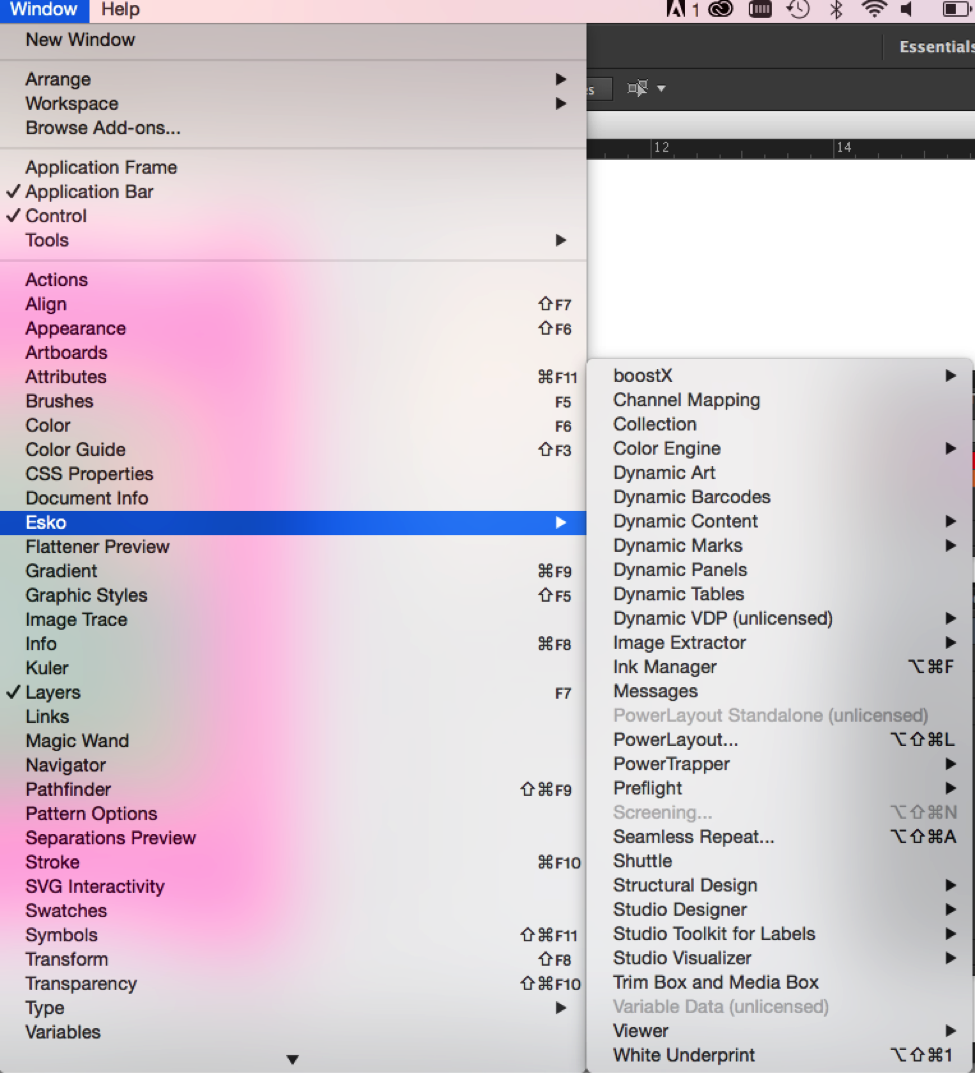Open the Pathfinder panel
The image size is (975, 1073).
[x=293, y=789]
